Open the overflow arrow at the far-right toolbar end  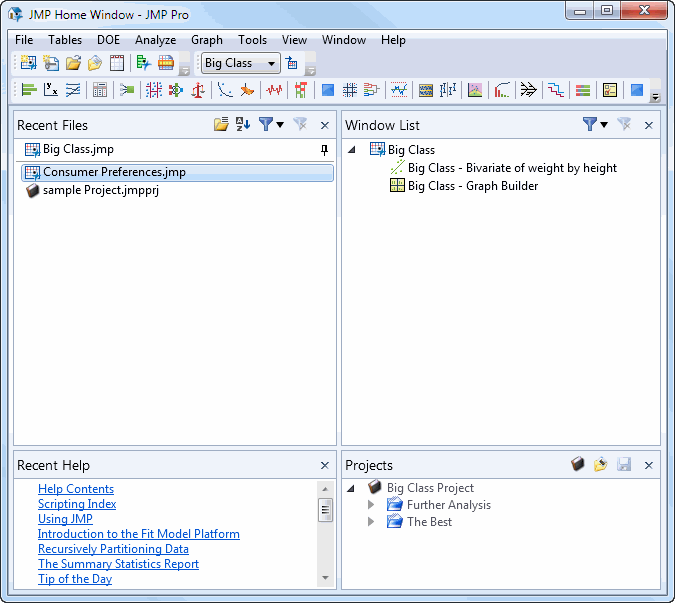click(655, 97)
